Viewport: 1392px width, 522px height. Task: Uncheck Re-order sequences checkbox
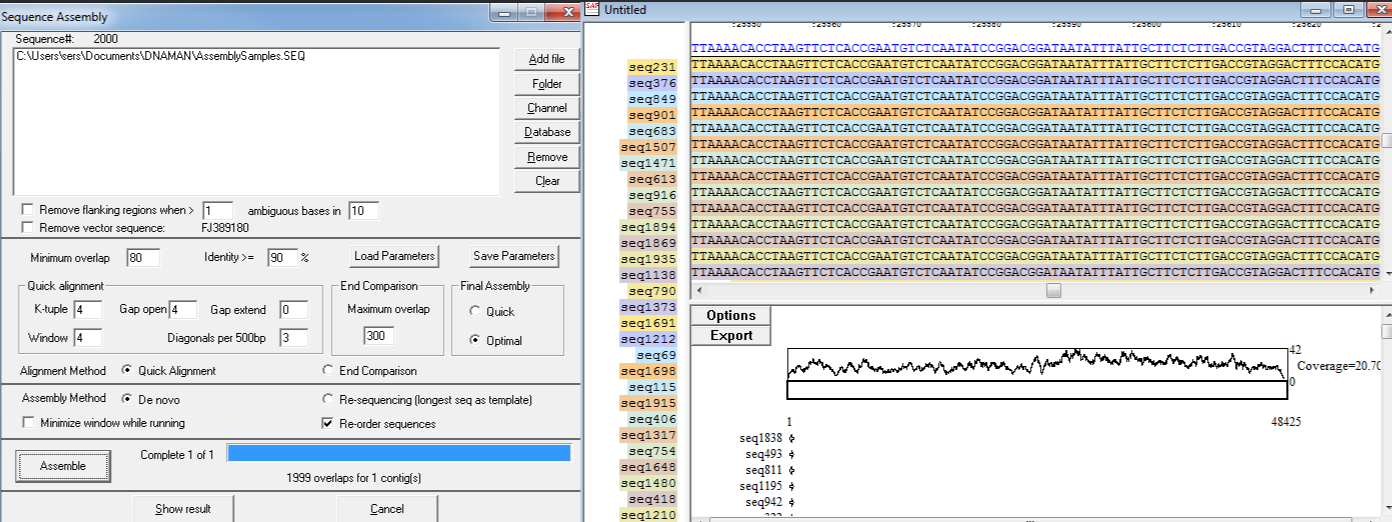pos(327,423)
